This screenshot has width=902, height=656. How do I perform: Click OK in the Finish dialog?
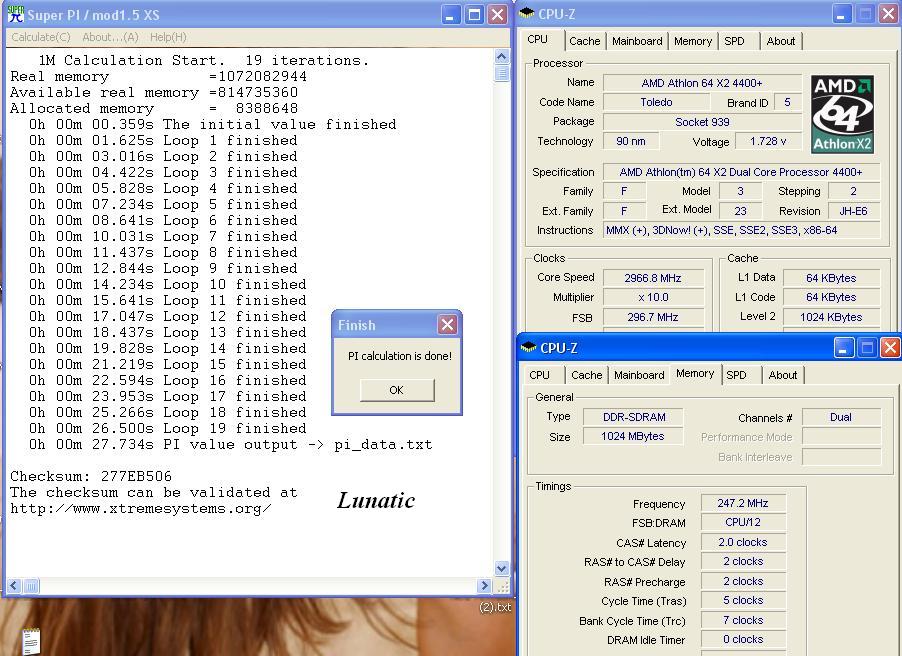397,390
